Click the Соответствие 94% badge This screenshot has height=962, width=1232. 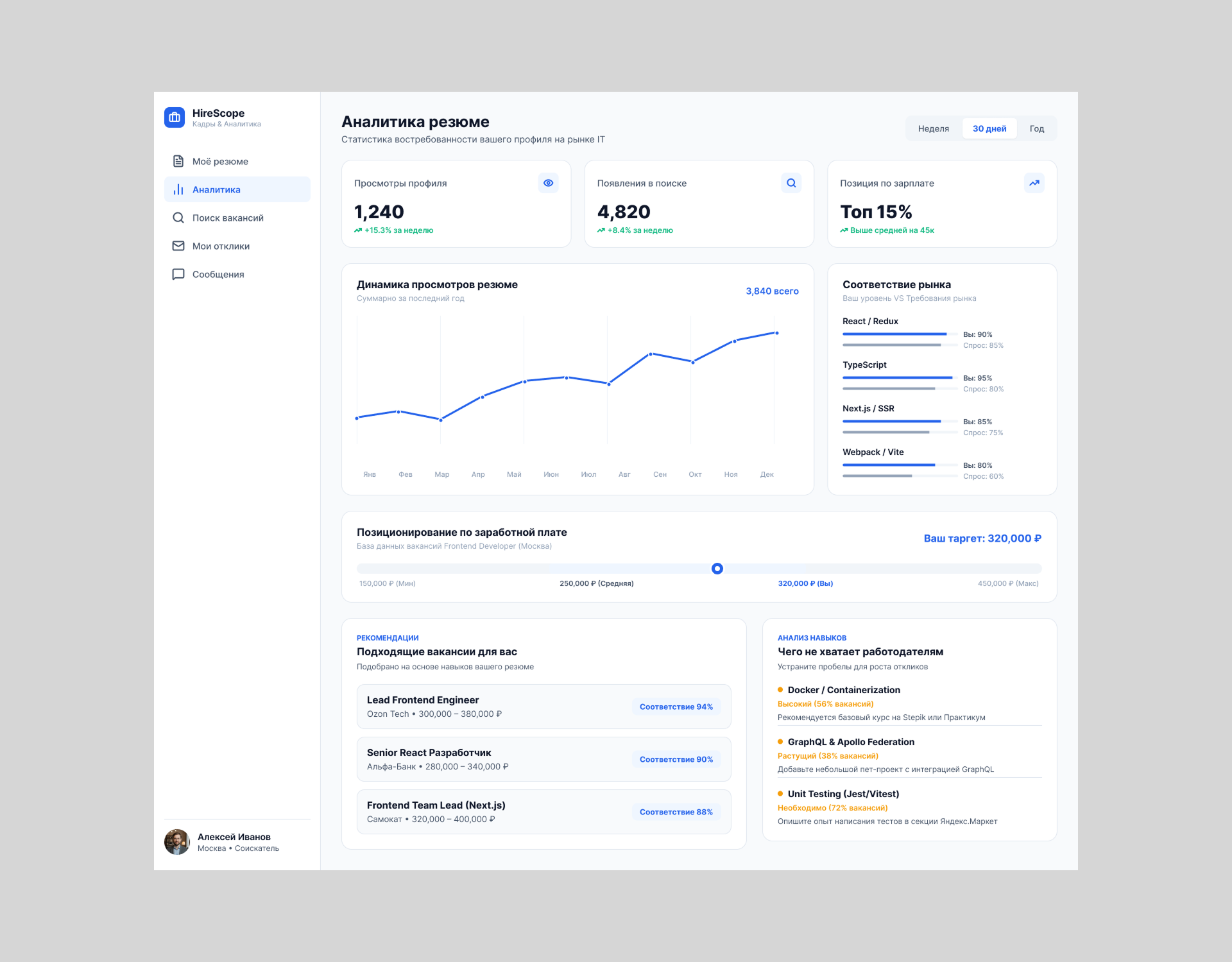point(676,707)
